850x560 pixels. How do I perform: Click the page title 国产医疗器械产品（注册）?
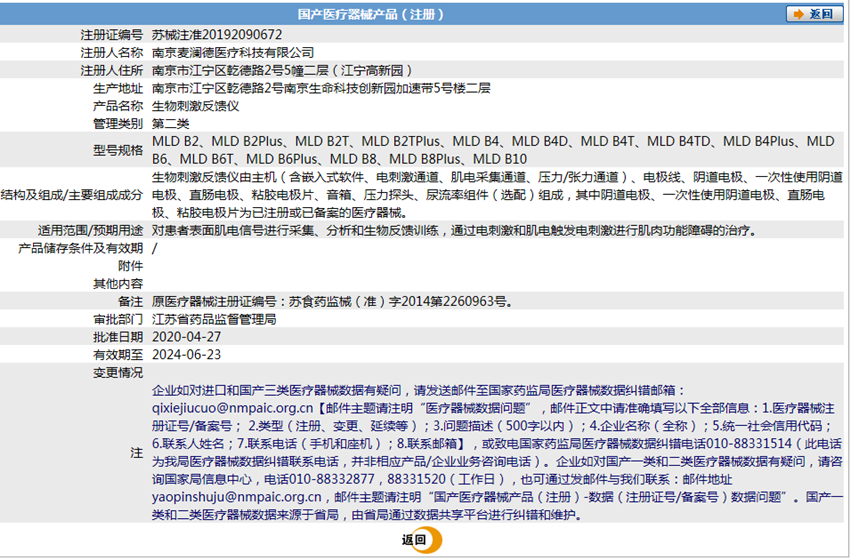click(x=371, y=14)
